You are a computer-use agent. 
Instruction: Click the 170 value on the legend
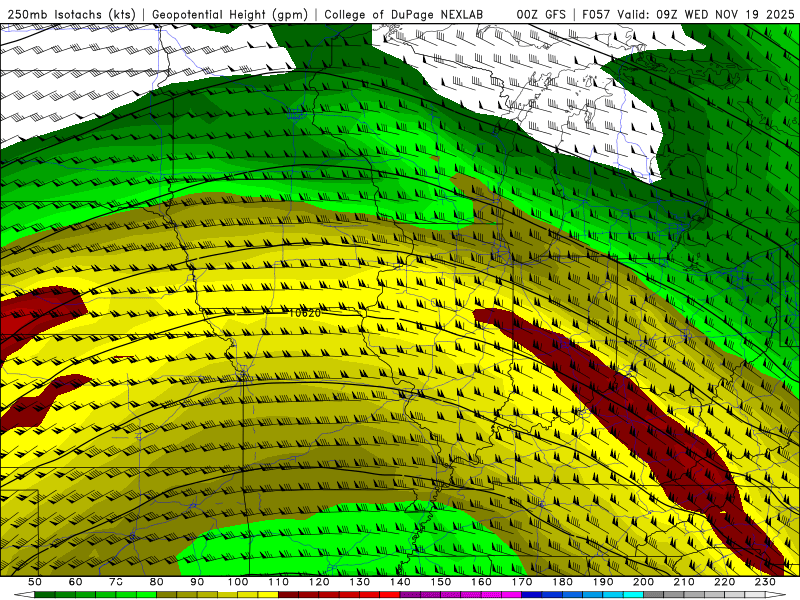point(522,582)
